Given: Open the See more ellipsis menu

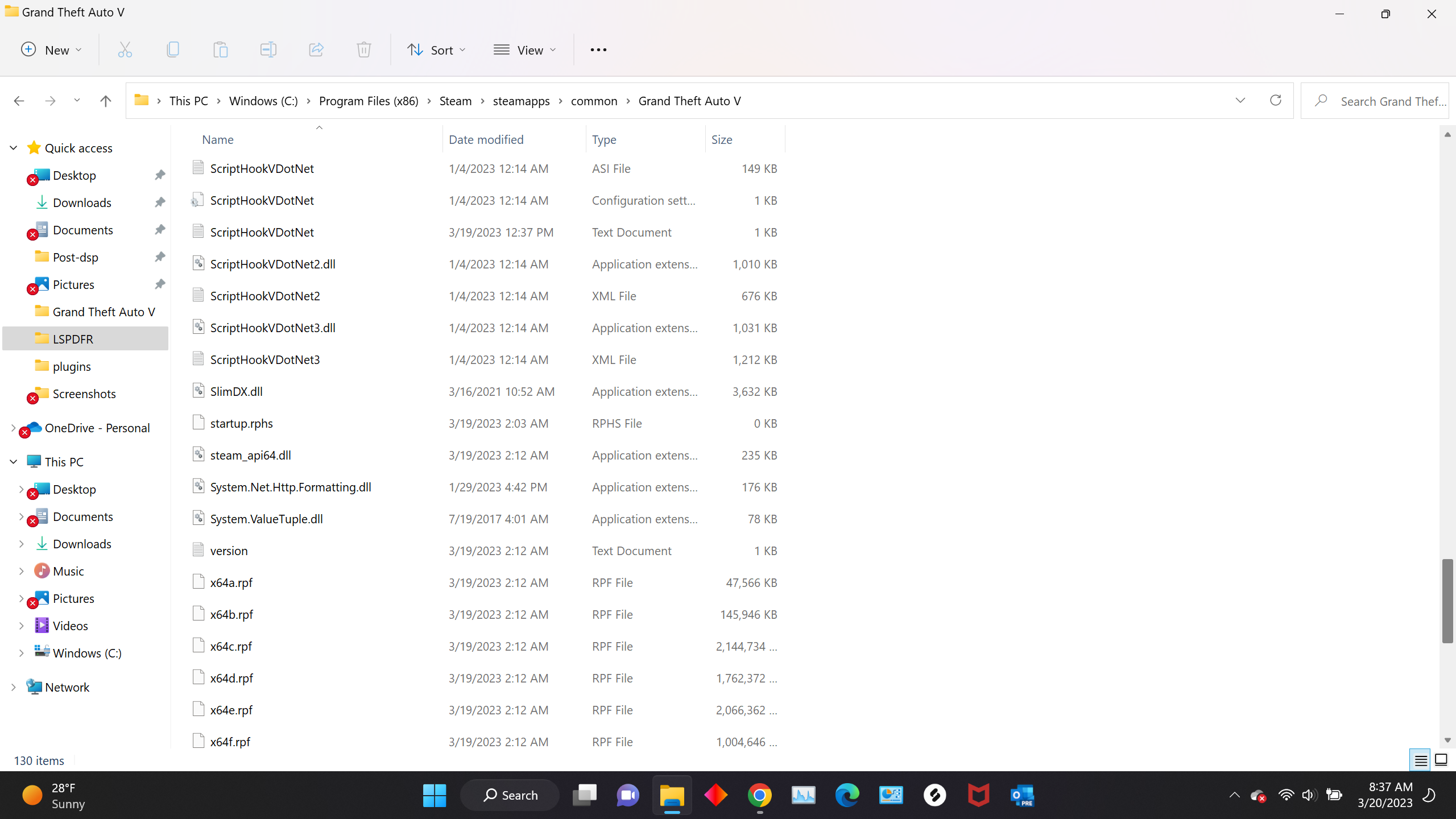Looking at the screenshot, I should 598,50.
